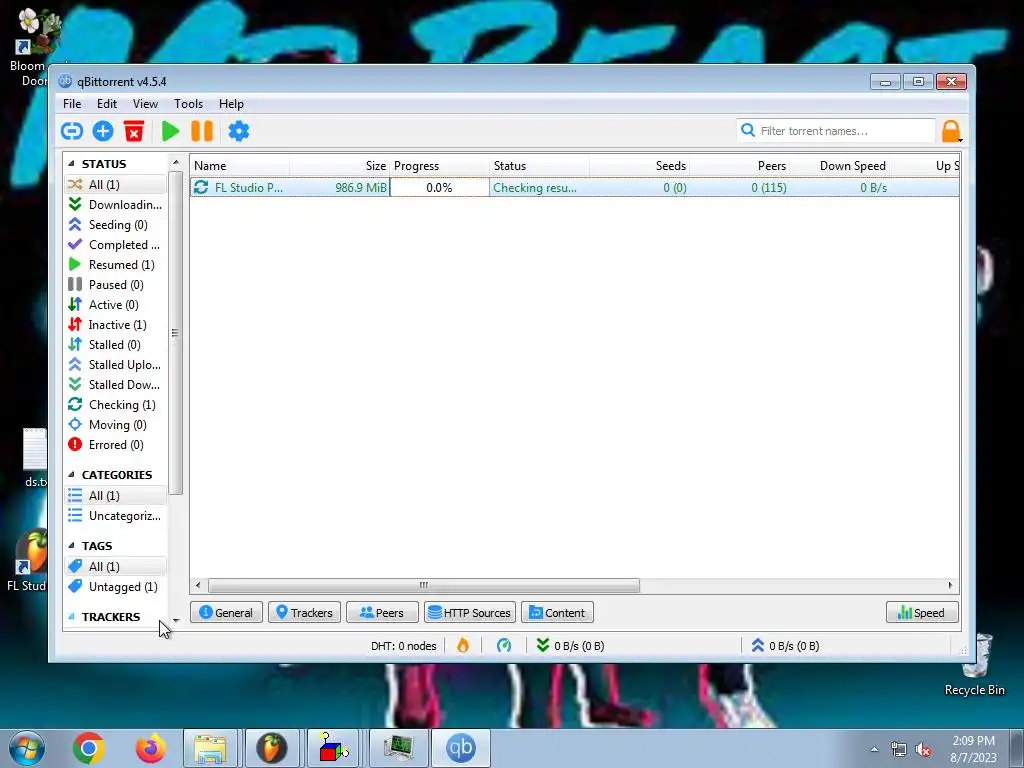
Task: Click the horizontal scrollbar thumb of torrent list
Action: pos(424,585)
